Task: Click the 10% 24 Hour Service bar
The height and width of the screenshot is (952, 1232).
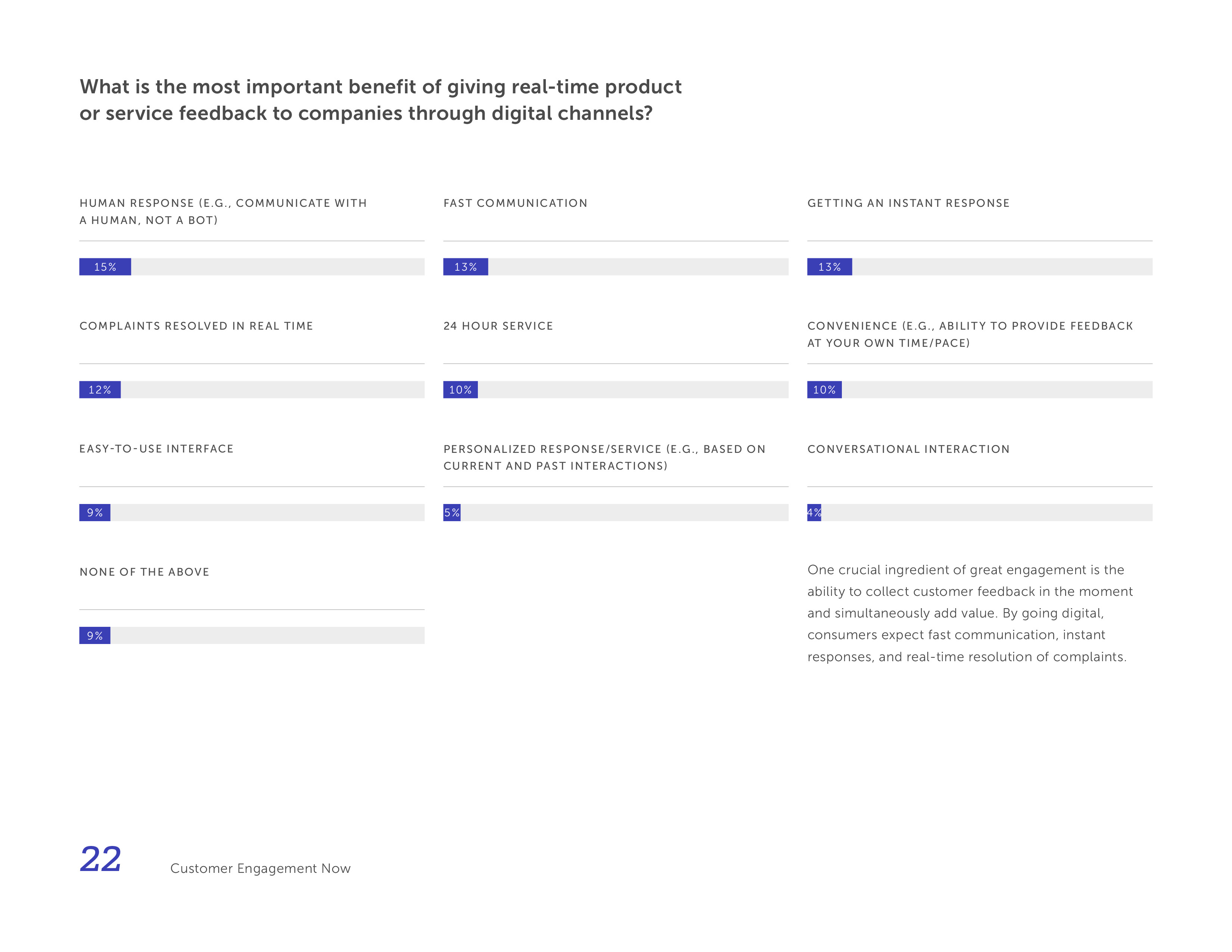Action: (460, 390)
